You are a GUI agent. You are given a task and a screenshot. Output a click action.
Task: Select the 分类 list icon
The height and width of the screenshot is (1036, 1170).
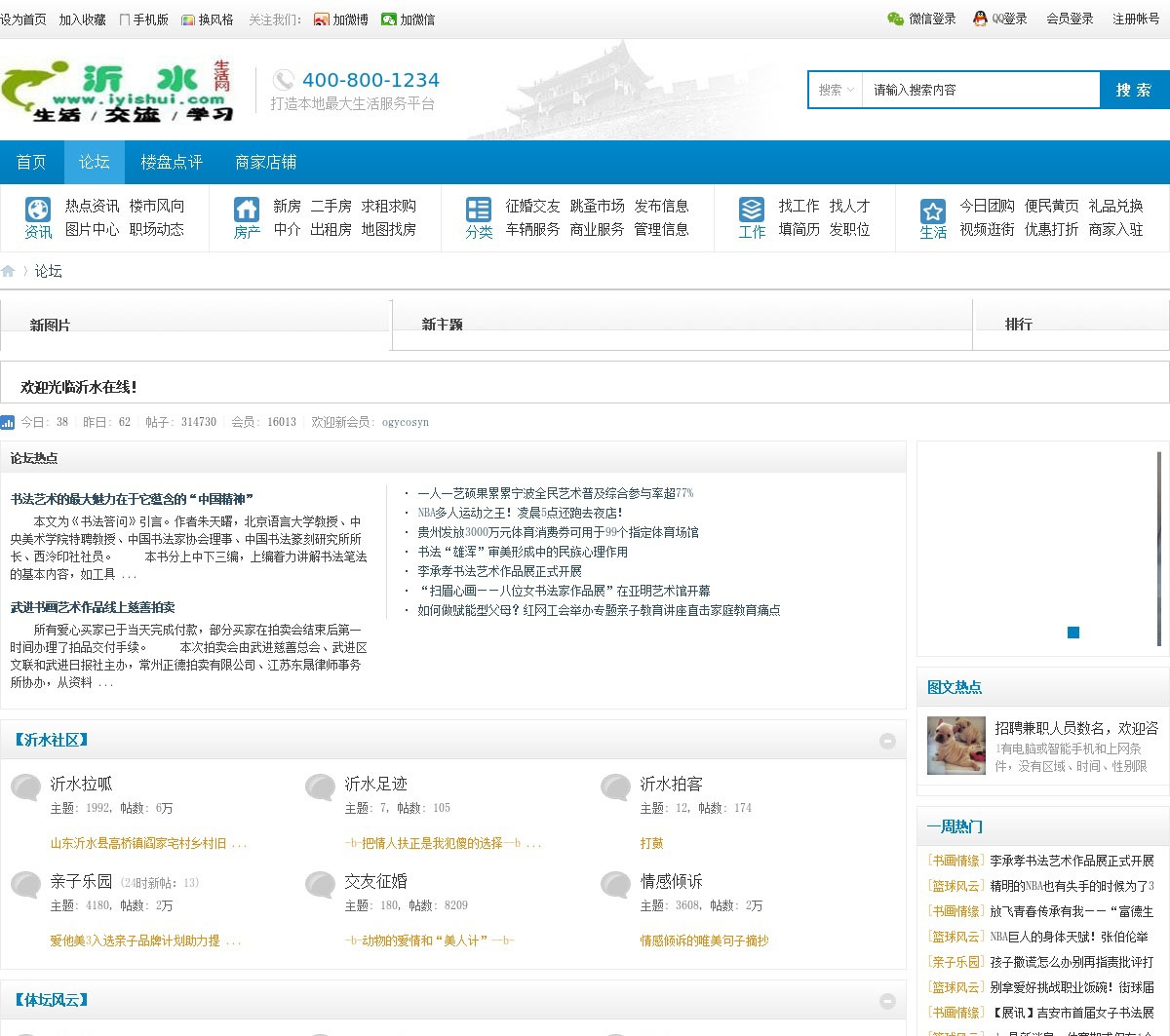479,210
